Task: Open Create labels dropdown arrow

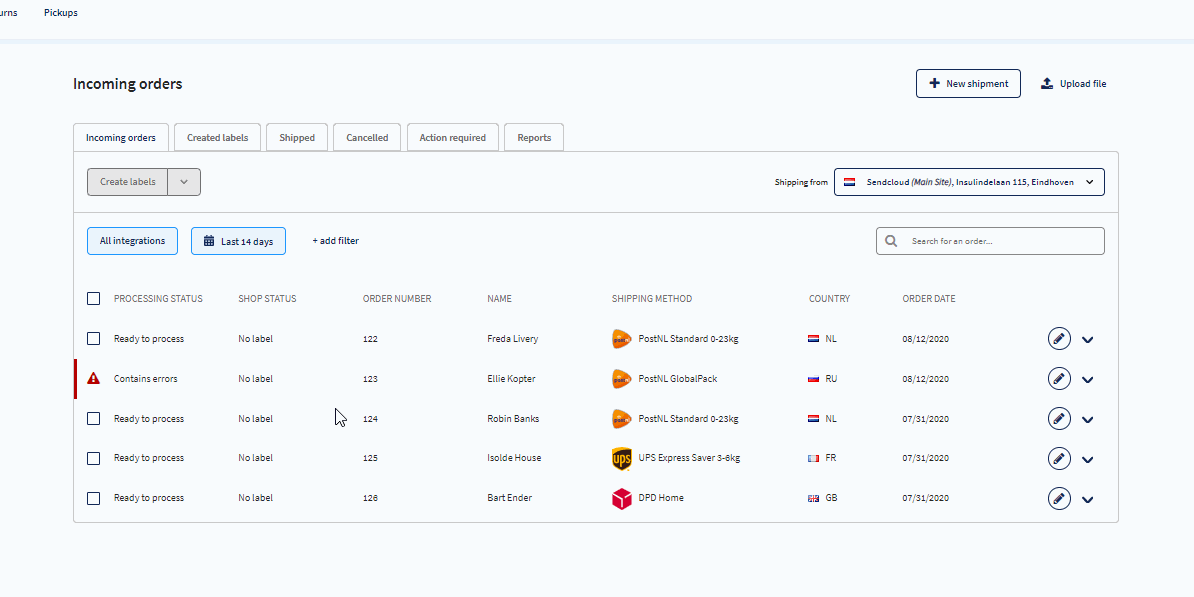Action: point(184,182)
